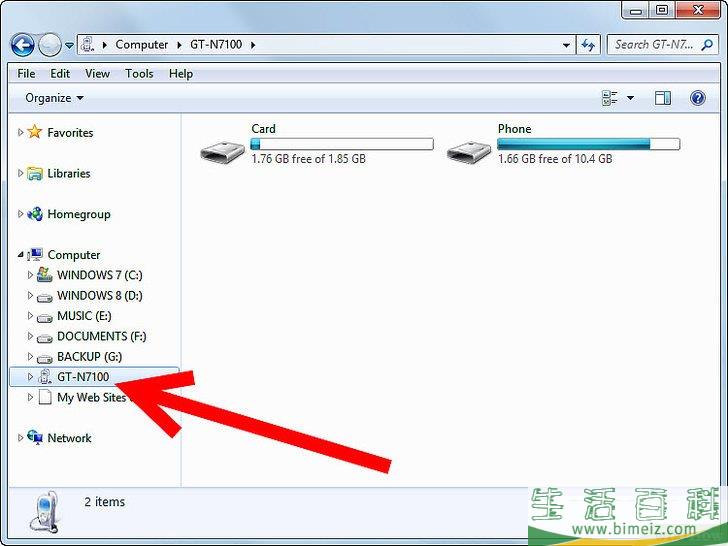Expand BACKUP (G:) node
This screenshot has width=728, height=546.
pos(30,356)
